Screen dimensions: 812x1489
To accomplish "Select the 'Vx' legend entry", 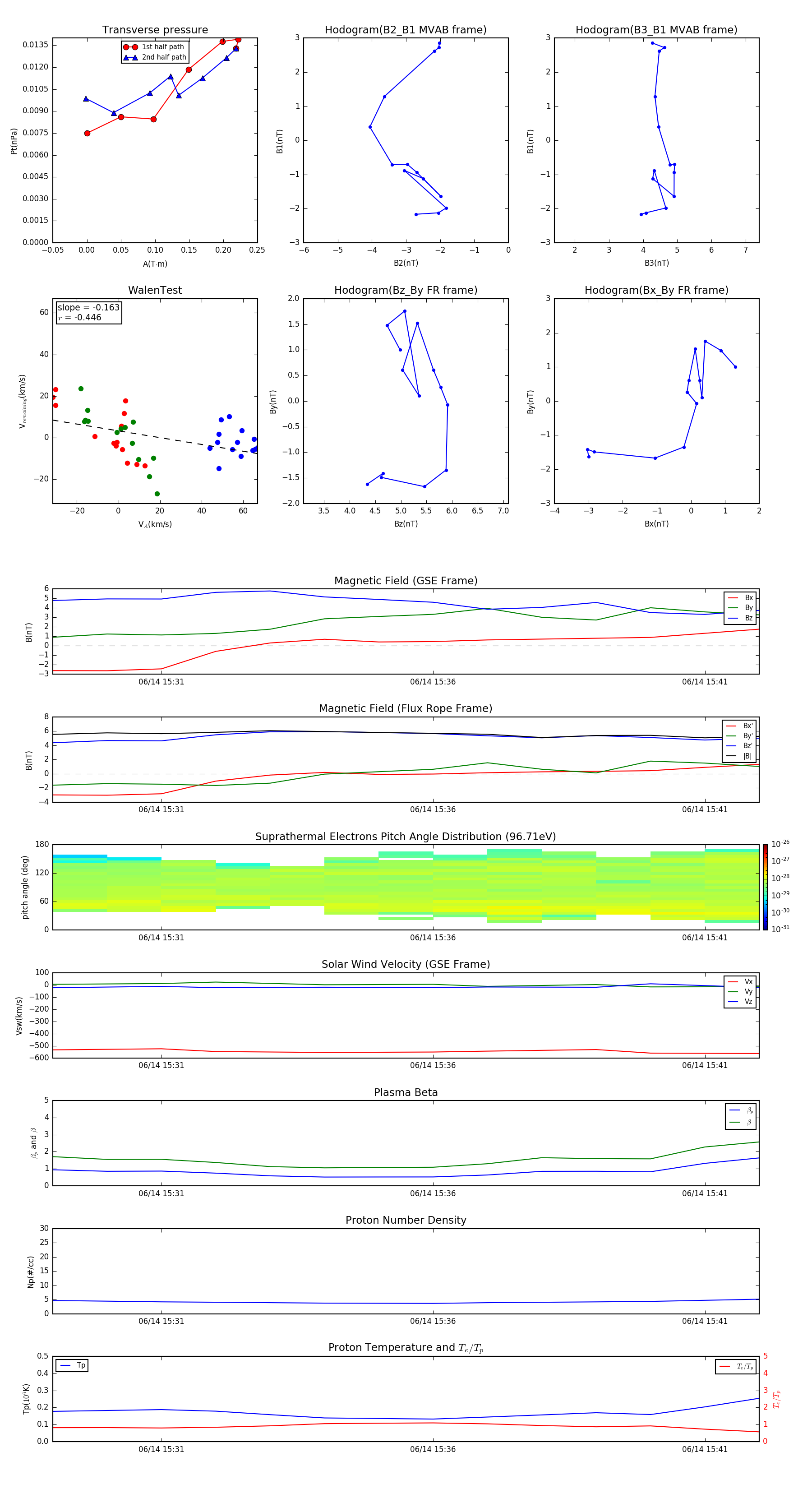I will click(x=741, y=982).
